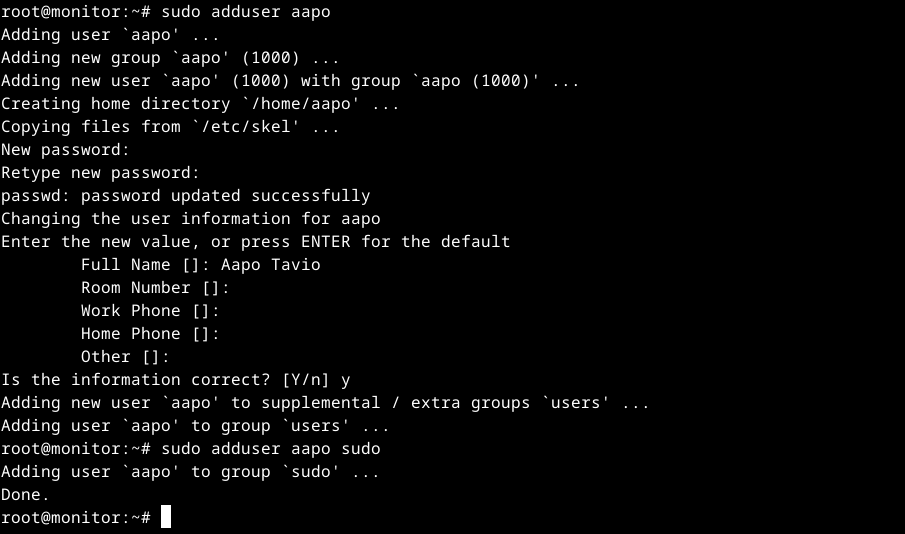Click the line adding aapo to group 'sudo'
The image size is (905, 534).
click(190, 472)
